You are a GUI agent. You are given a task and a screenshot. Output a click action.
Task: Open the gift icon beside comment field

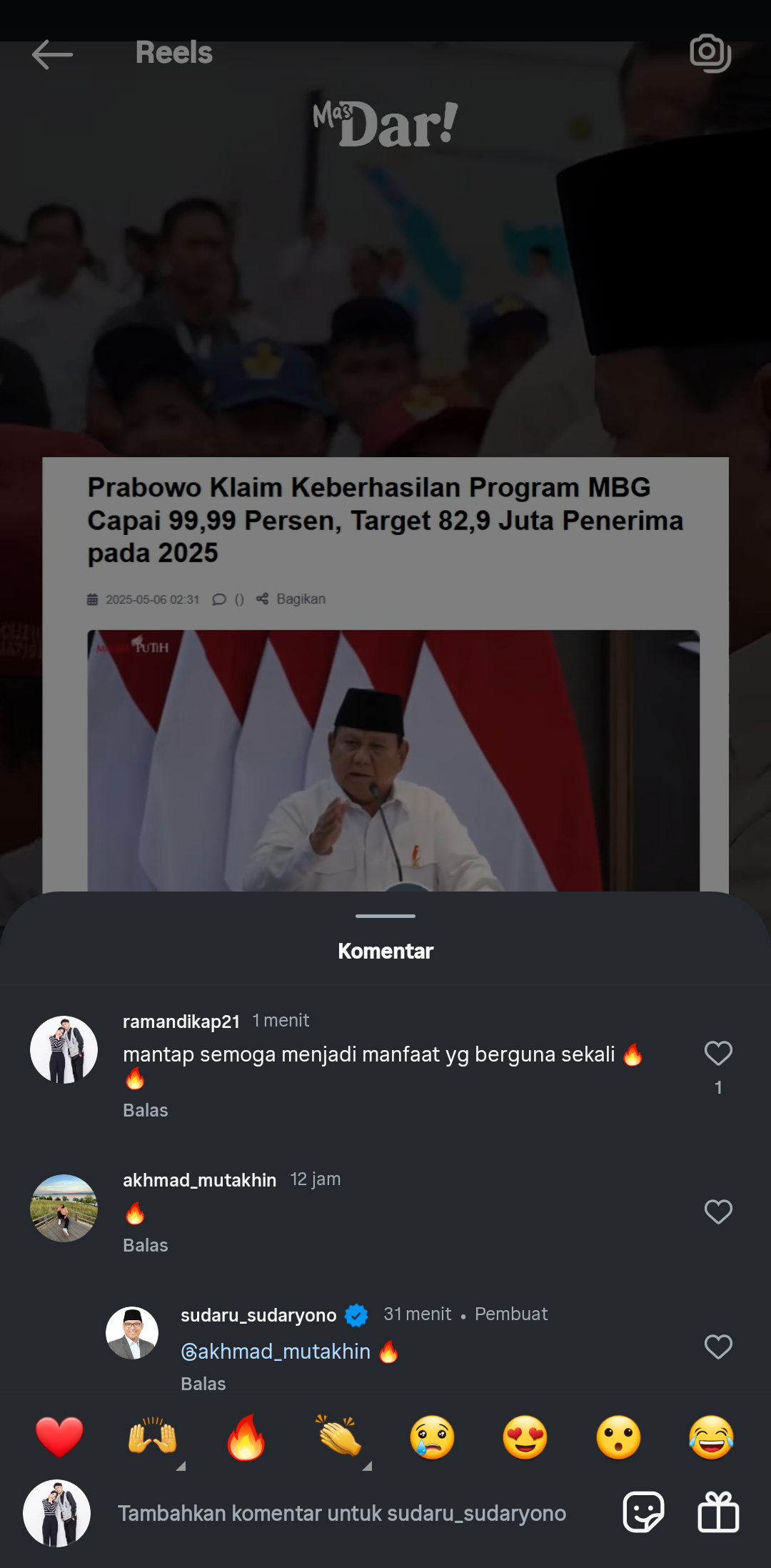[718, 1512]
